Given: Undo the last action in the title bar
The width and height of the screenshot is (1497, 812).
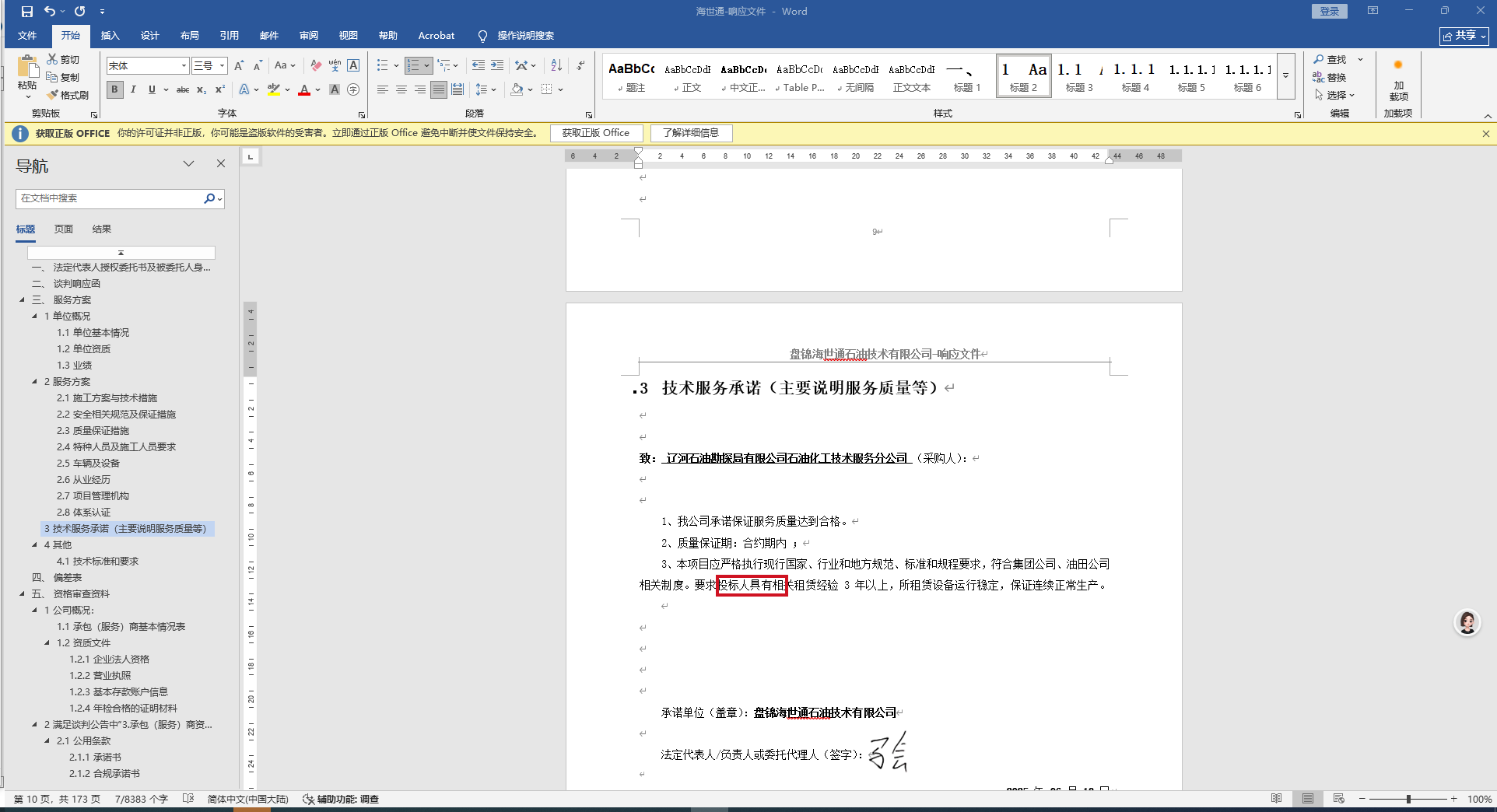Looking at the screenshot, I should tap(50, 12).
